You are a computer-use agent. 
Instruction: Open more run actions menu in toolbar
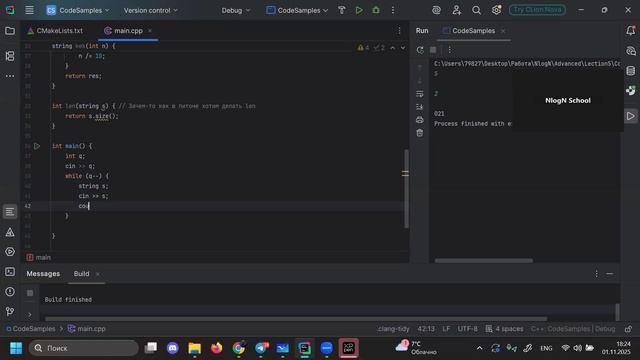[x=393, y=10]
